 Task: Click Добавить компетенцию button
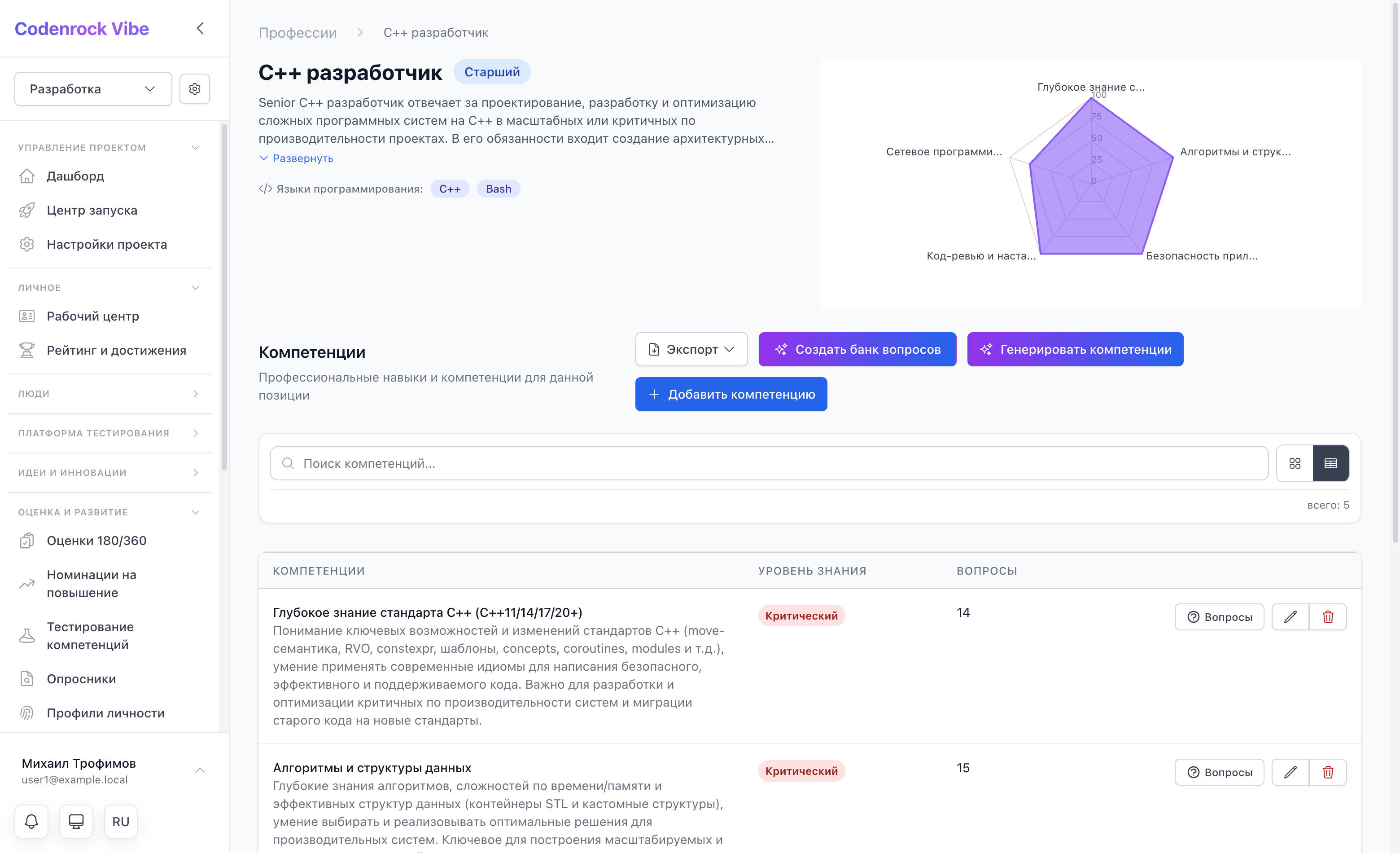tap(731, 394)
